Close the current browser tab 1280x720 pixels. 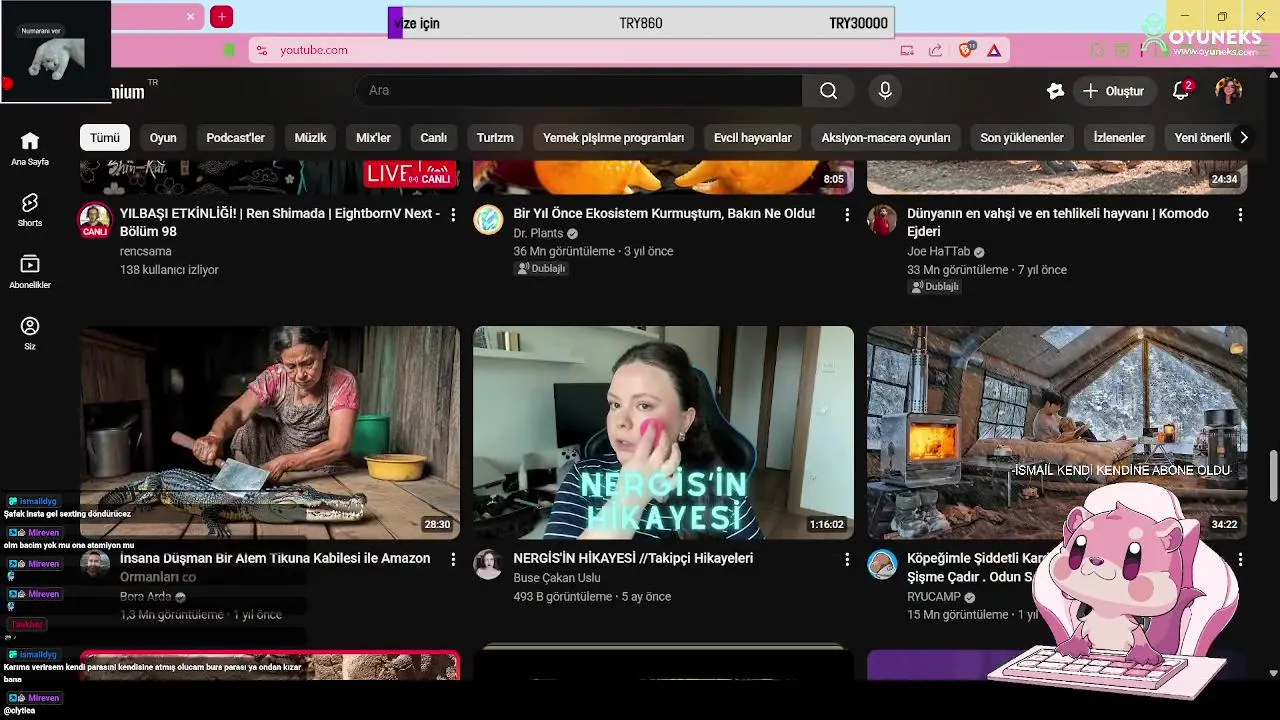191,17
